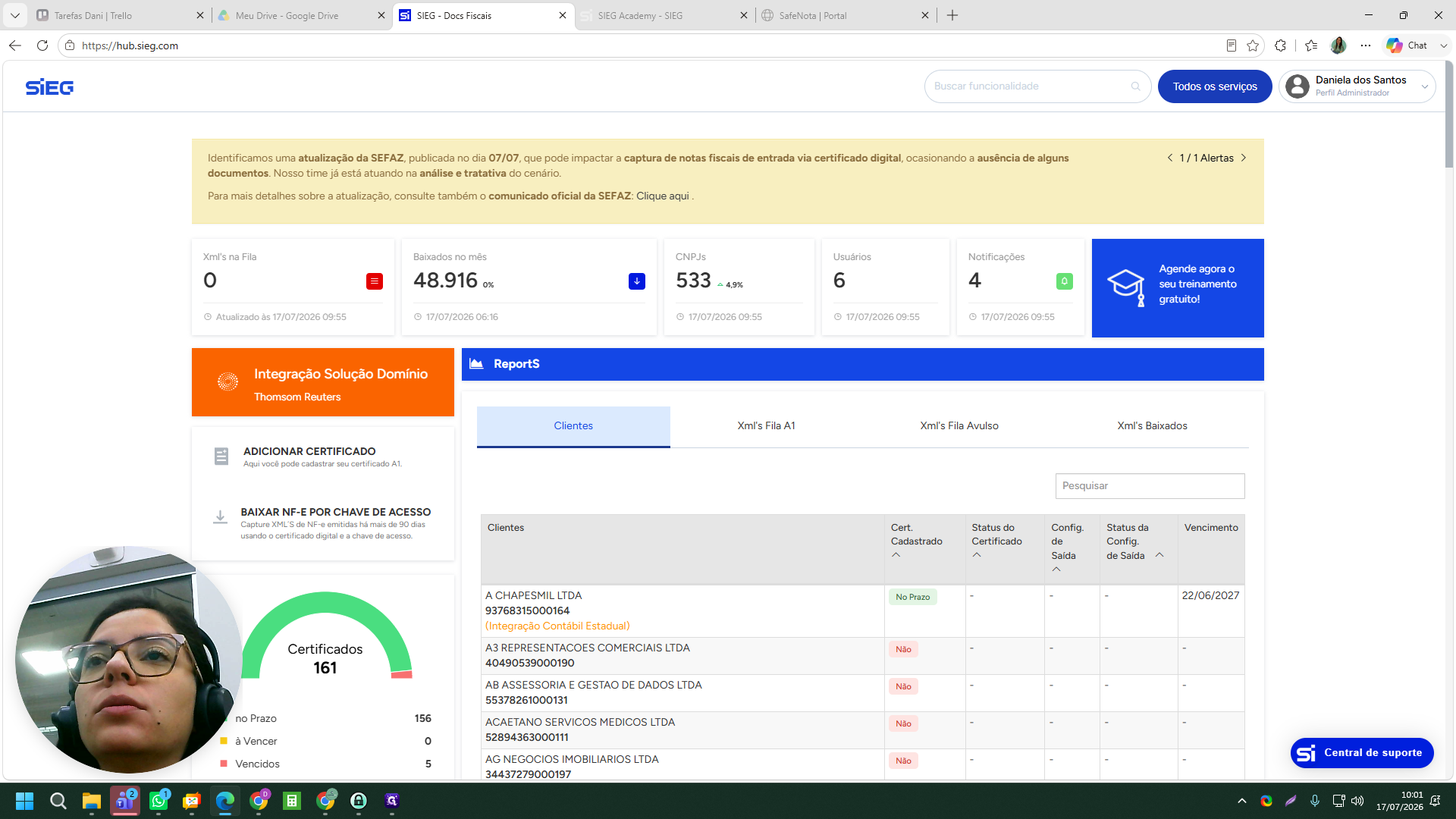Show the next alert with the right chevron
Viewport: 1456px width, 819px height.
coord(1244,158)
